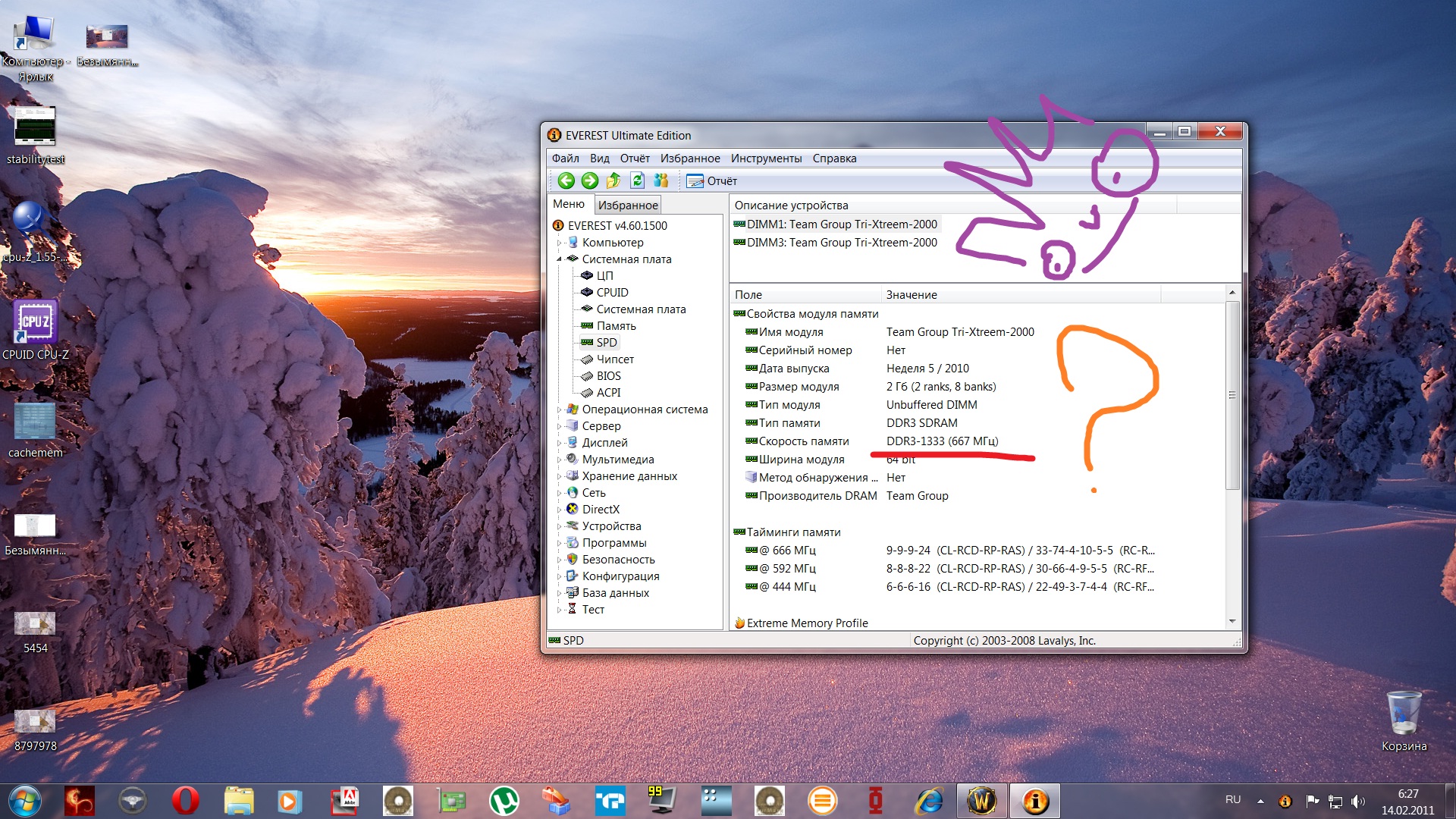Image resolution: width=1456 pixels, height=819 pixels.
Task: Click the uTorrent icon in taskbar
Action: click(x=504, y=801)
